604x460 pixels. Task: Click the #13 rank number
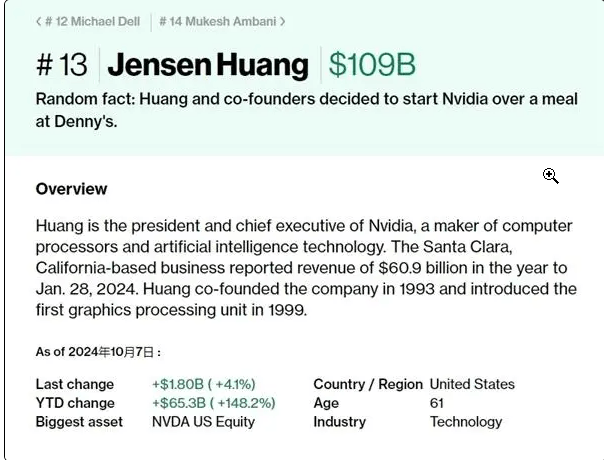click(x=62, y=64)
